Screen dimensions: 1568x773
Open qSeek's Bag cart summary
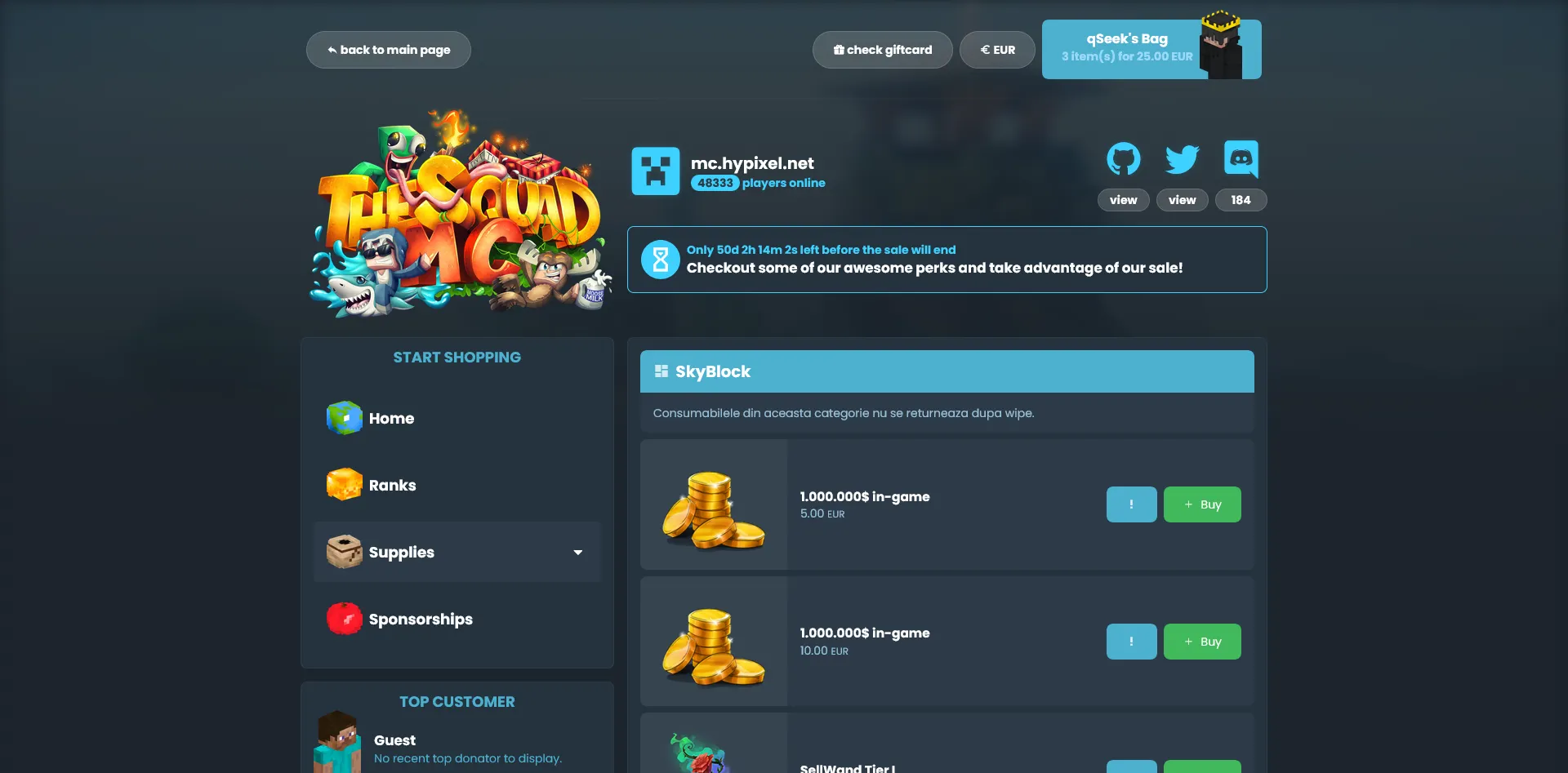1151,49
